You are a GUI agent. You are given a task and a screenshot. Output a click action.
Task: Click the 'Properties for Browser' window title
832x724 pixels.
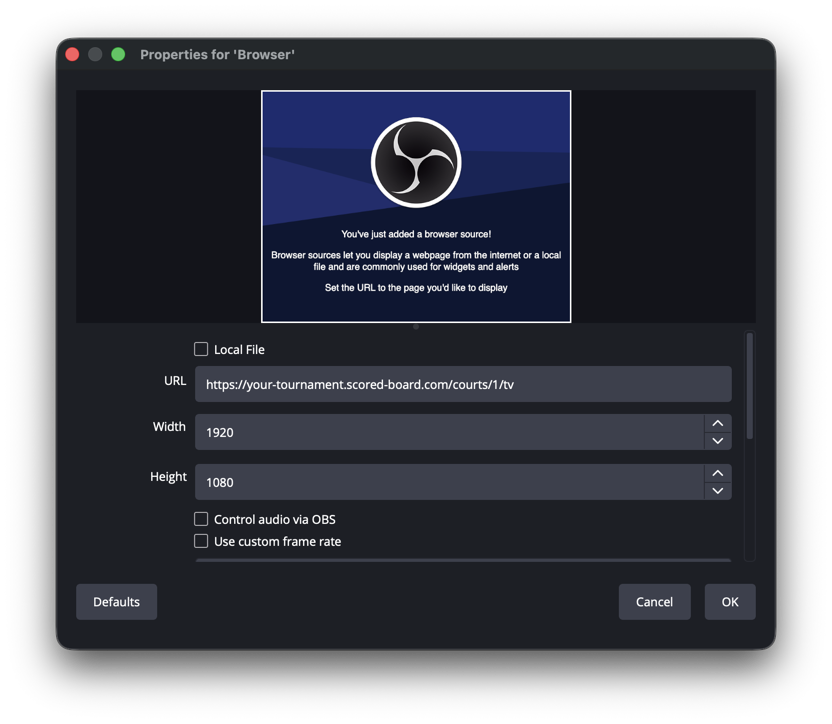click(x=218, y=55)
